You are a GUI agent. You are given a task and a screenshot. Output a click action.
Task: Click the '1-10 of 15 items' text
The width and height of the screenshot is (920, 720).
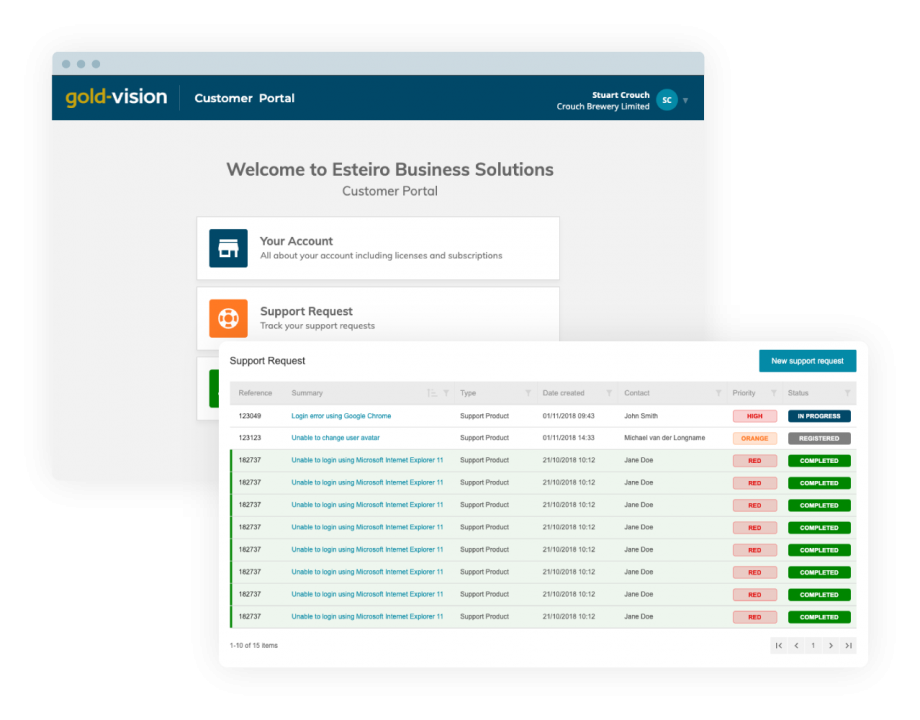tap(253, 645)
